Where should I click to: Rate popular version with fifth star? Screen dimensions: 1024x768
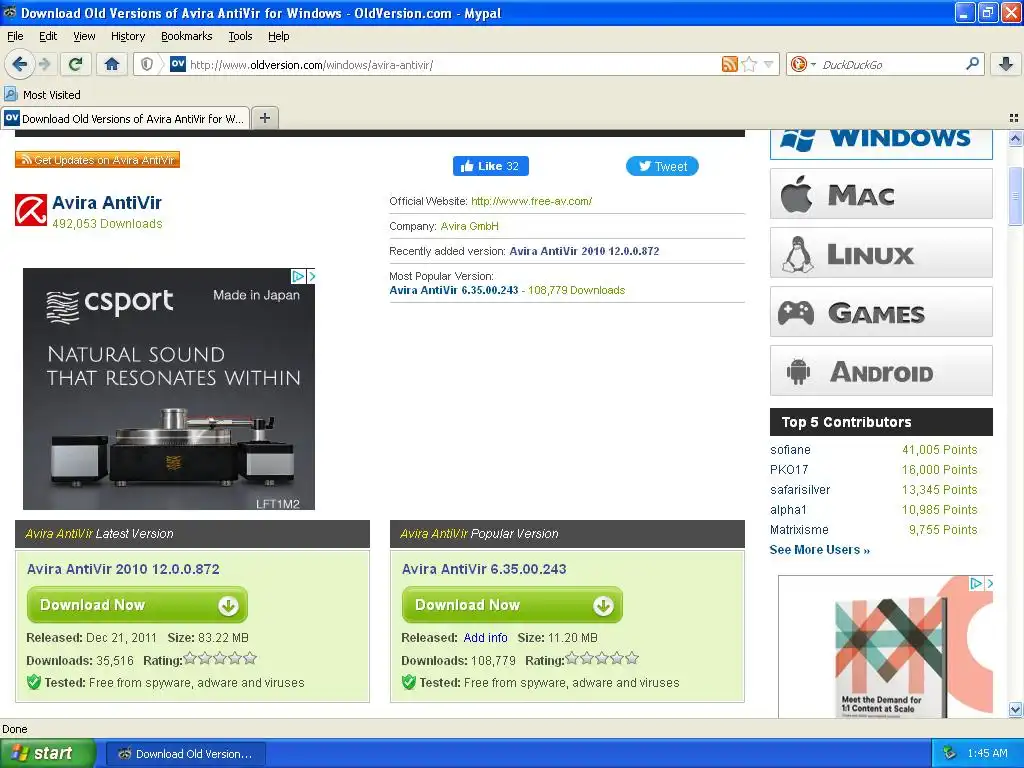point(632,658)
